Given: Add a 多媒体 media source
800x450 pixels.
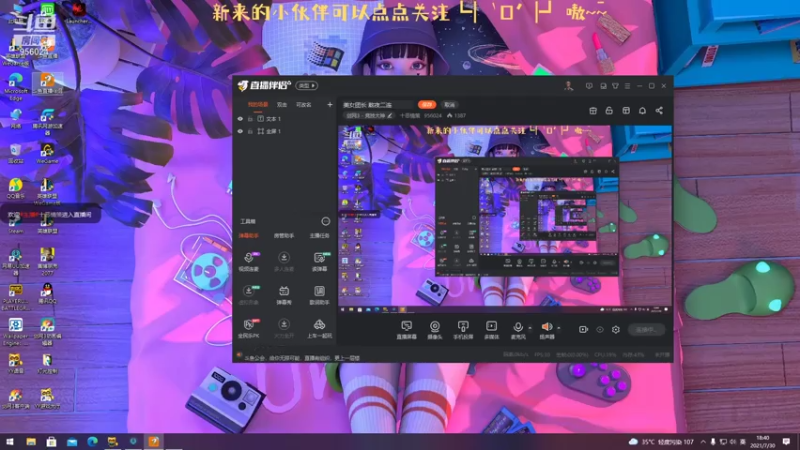Looking at the screenshot, I should (x=491, y=330).
